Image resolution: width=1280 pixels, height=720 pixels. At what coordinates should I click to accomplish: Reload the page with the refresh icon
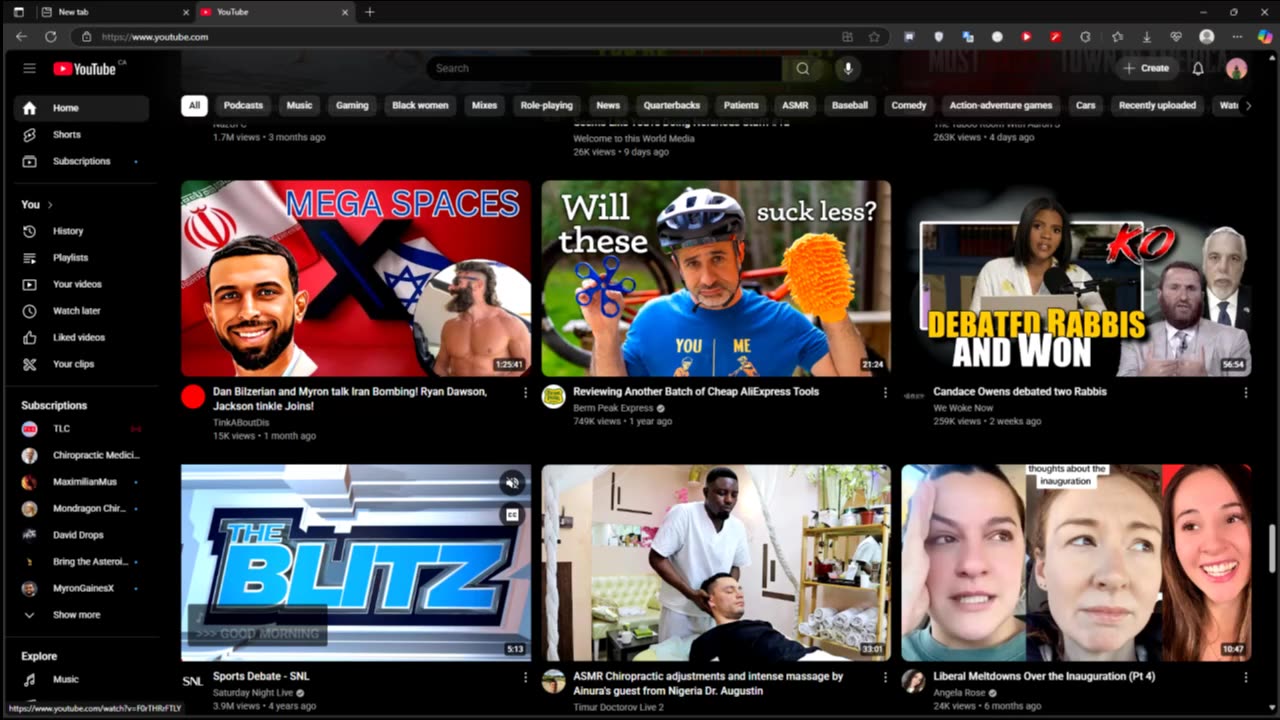(50, 36)
